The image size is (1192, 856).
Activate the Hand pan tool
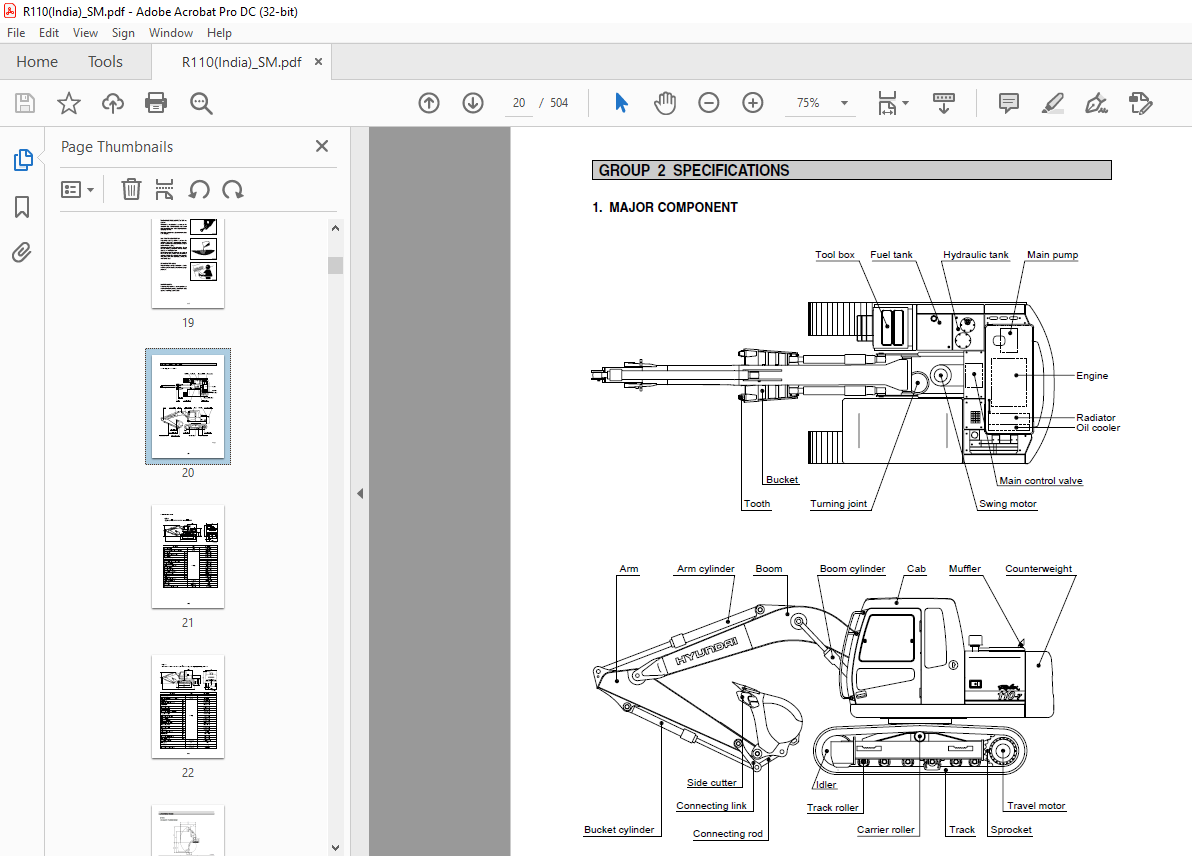664,103
